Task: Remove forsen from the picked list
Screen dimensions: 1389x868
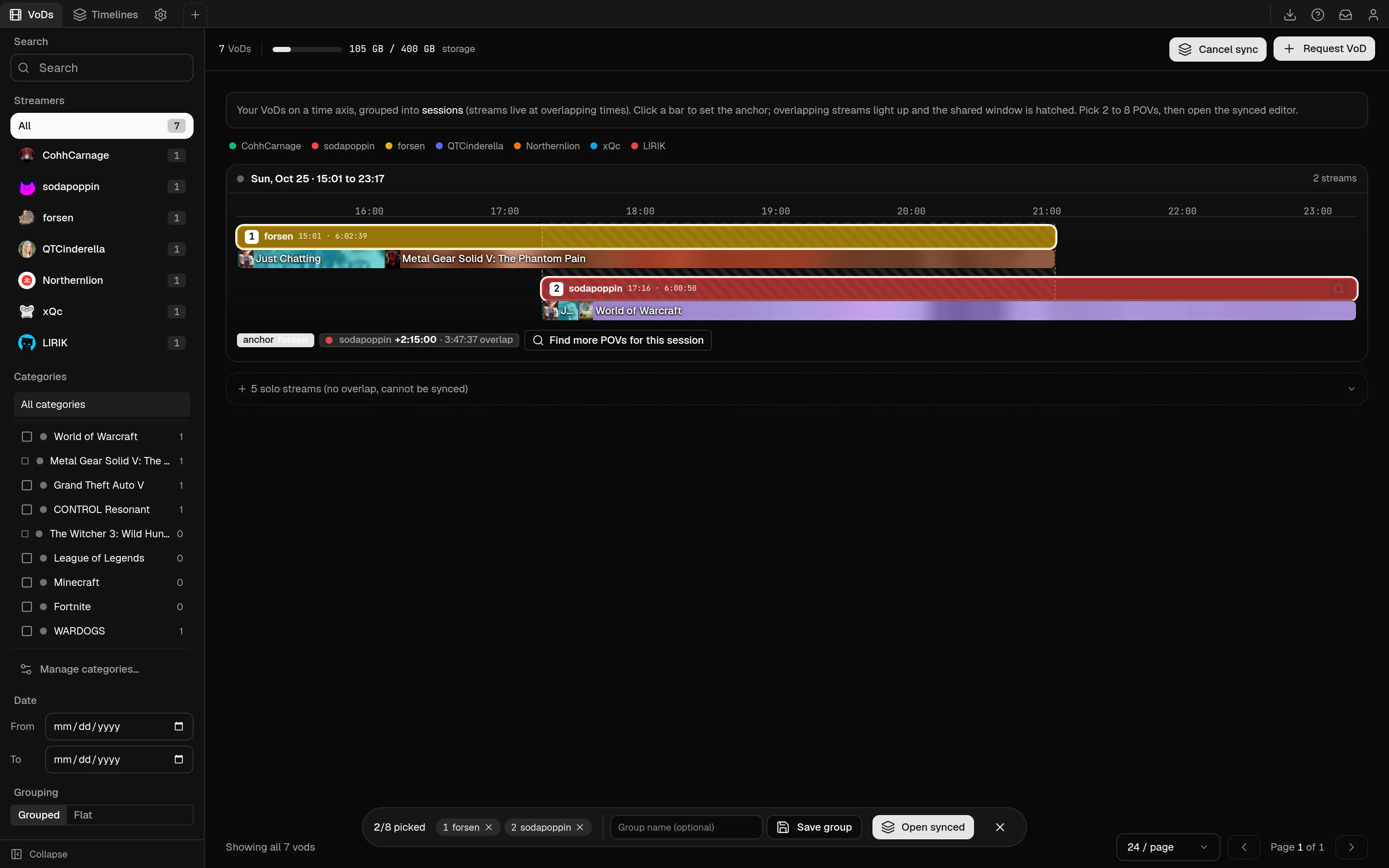Action: tap(488, 827)
